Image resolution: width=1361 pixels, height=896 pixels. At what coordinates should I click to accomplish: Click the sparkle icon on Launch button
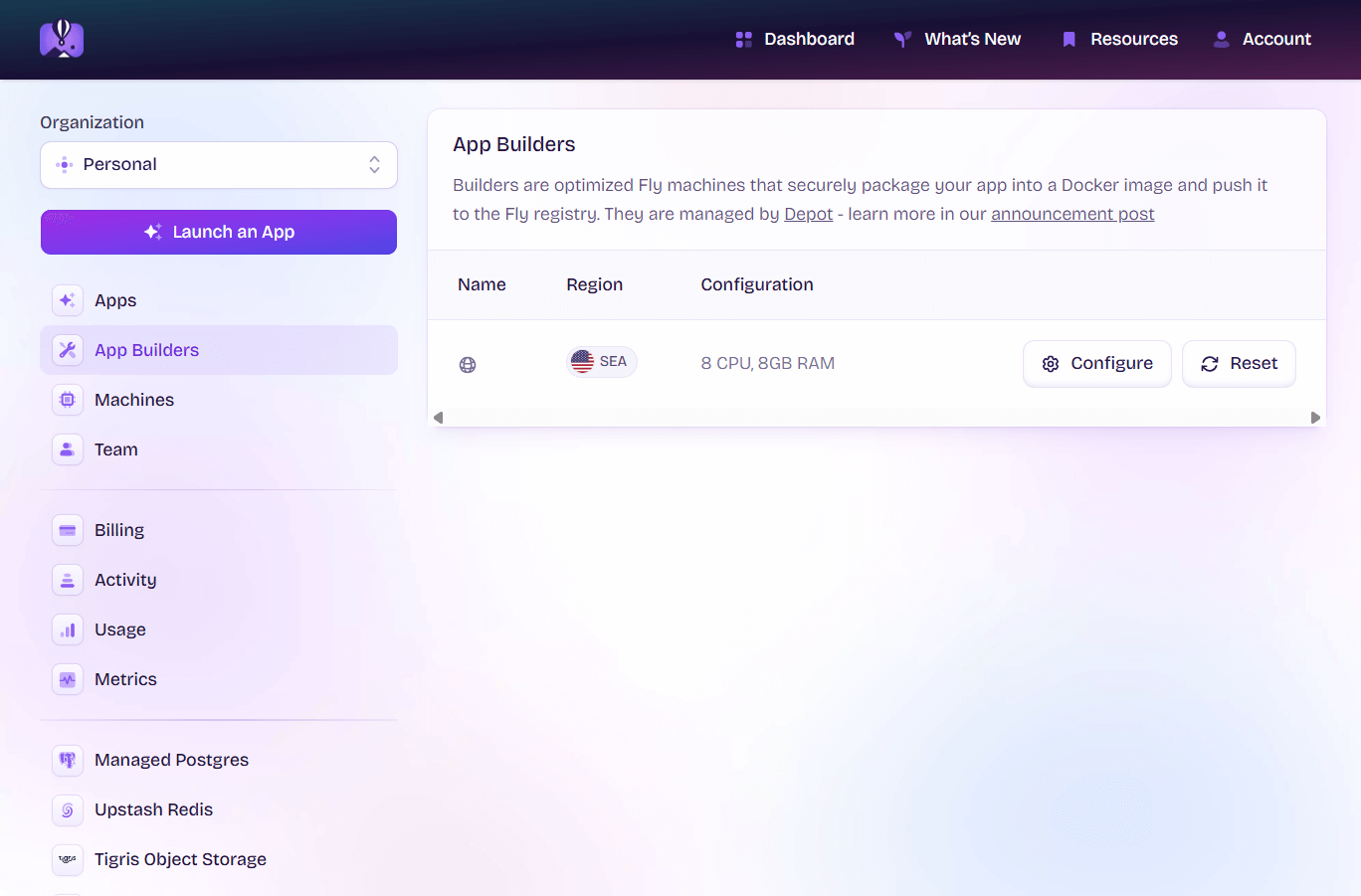(x=152, y=232)
